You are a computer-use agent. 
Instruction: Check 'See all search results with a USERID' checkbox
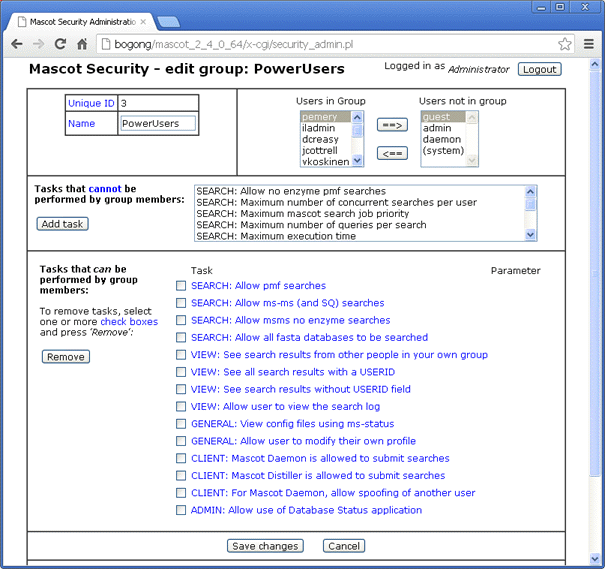coord(181,372)
